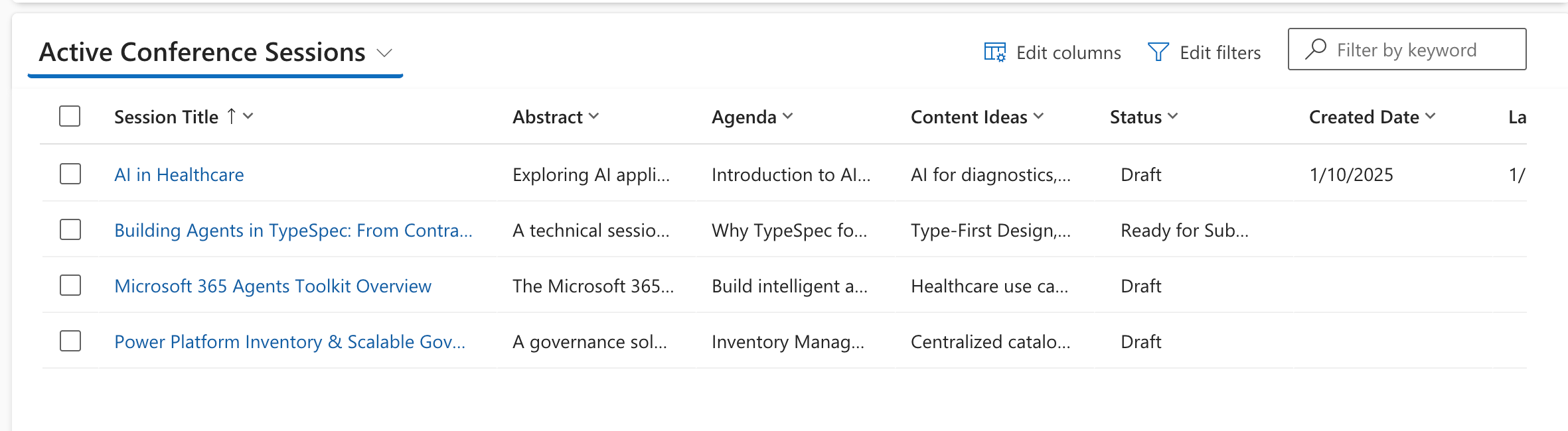Open Power Platform Inventory session link
The height and width of the screenshot is (431, 1568).
pyautogui.click(x=289, y=342)
